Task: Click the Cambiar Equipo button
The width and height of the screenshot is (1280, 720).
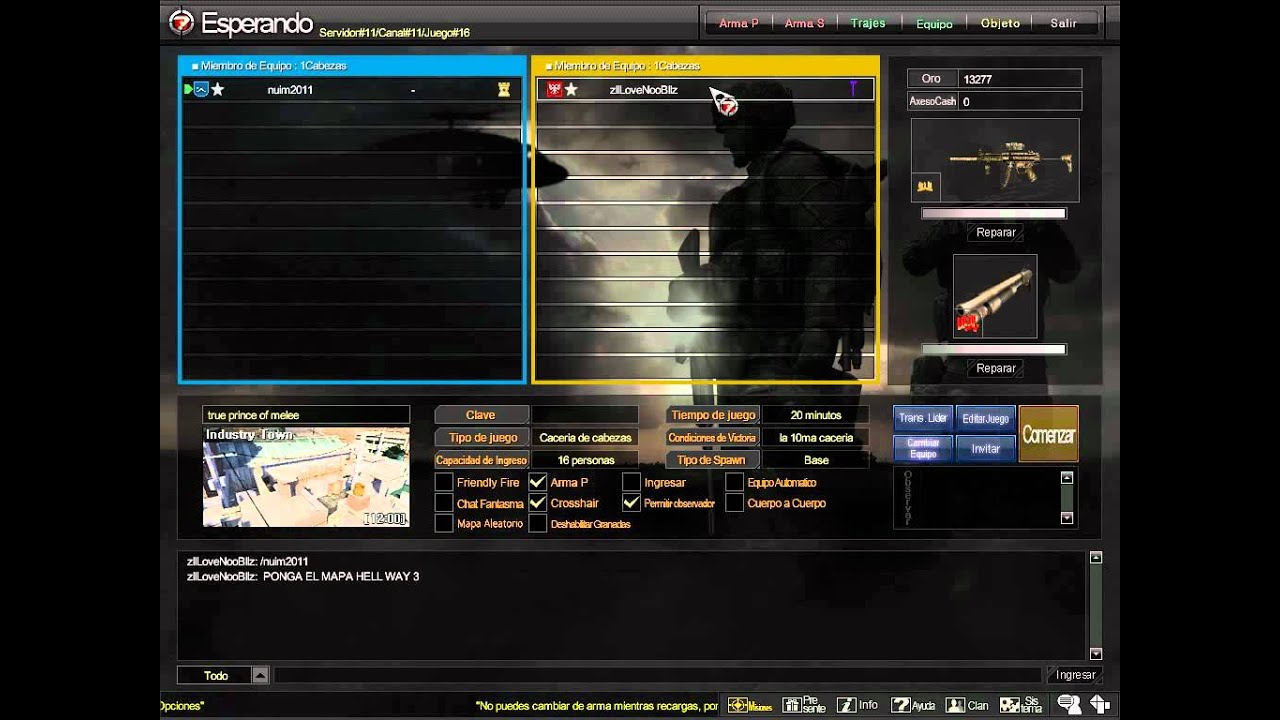Action: (x=923, y=448)
